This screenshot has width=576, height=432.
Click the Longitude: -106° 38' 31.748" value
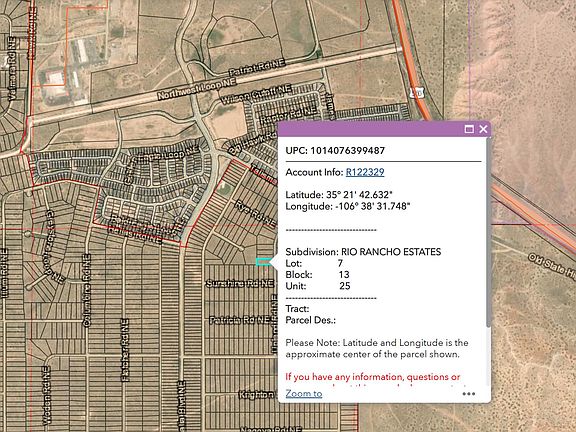tap(348, 206)
